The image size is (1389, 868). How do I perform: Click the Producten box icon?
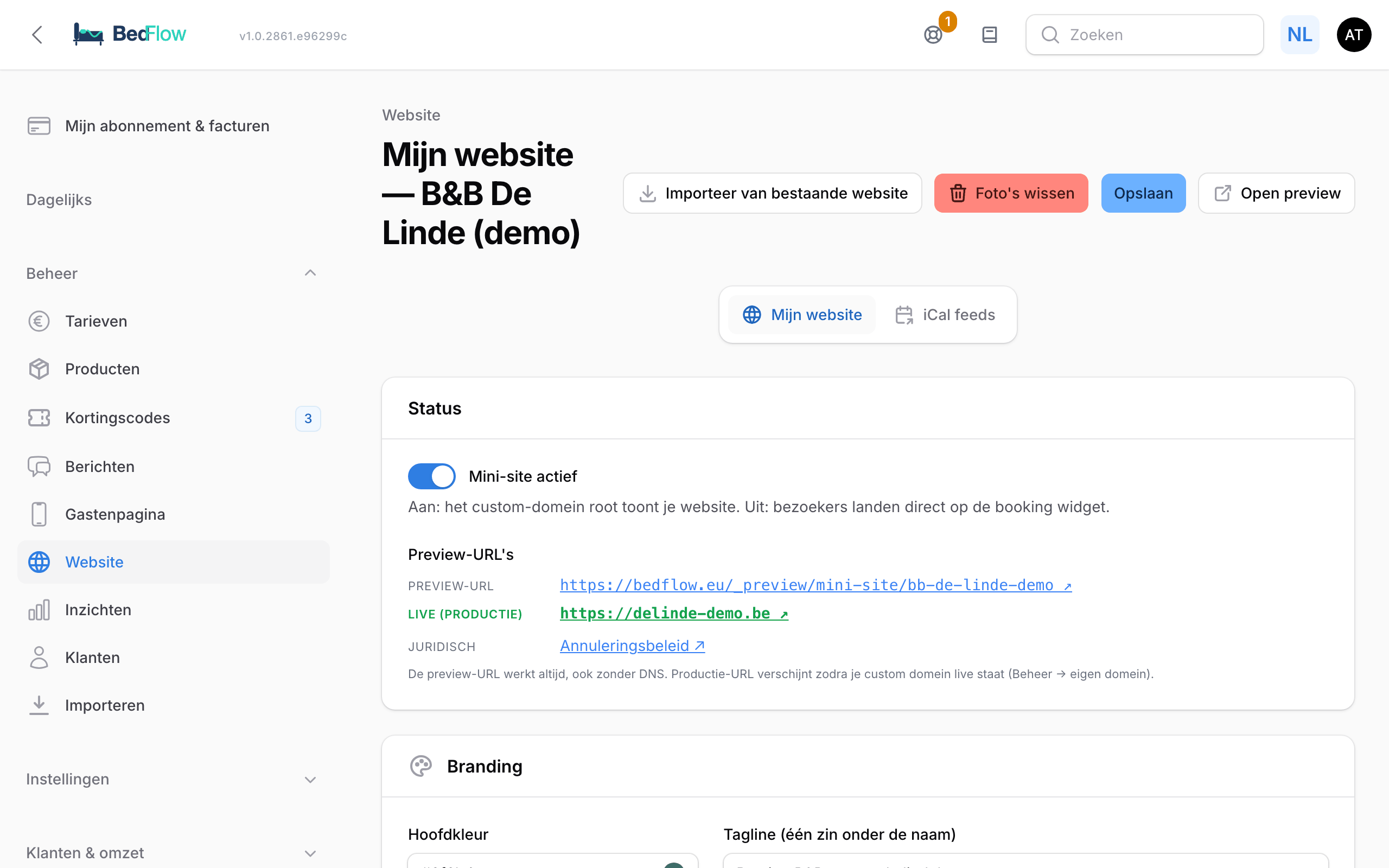pos(39,369)
